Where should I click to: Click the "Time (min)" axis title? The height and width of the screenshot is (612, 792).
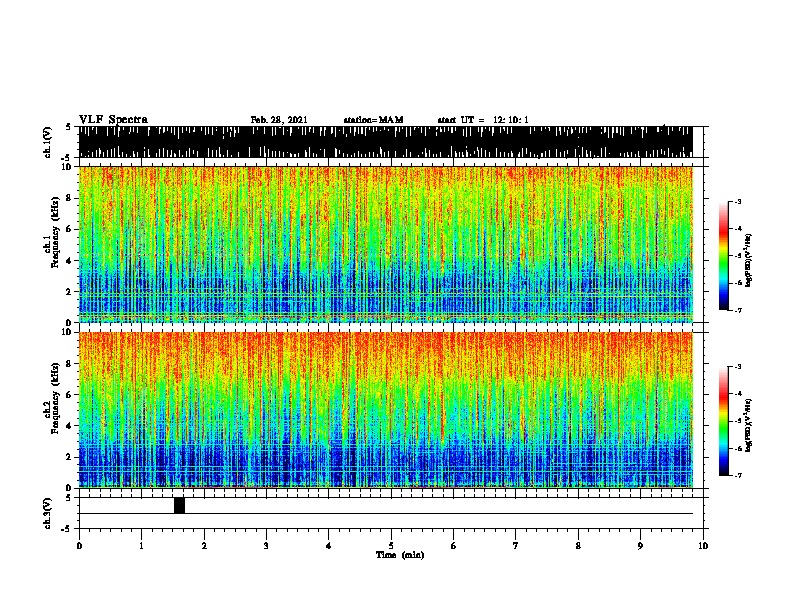pos(400,555)
